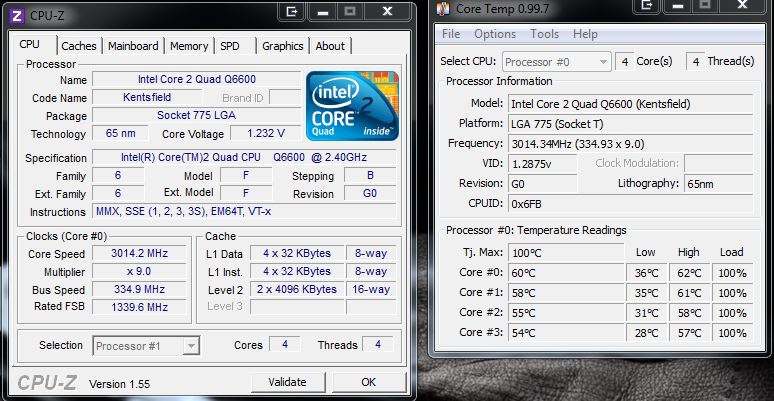
Task: Click the Core #0 temperature 60°C
Action: click(x=566, y=273)
